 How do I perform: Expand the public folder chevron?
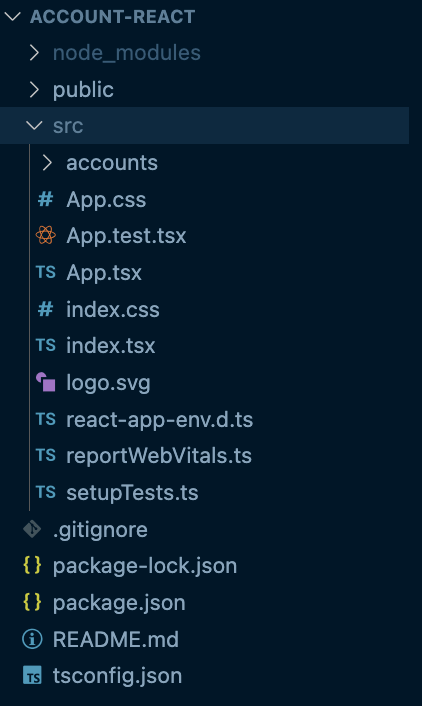(x=34, y=90)
